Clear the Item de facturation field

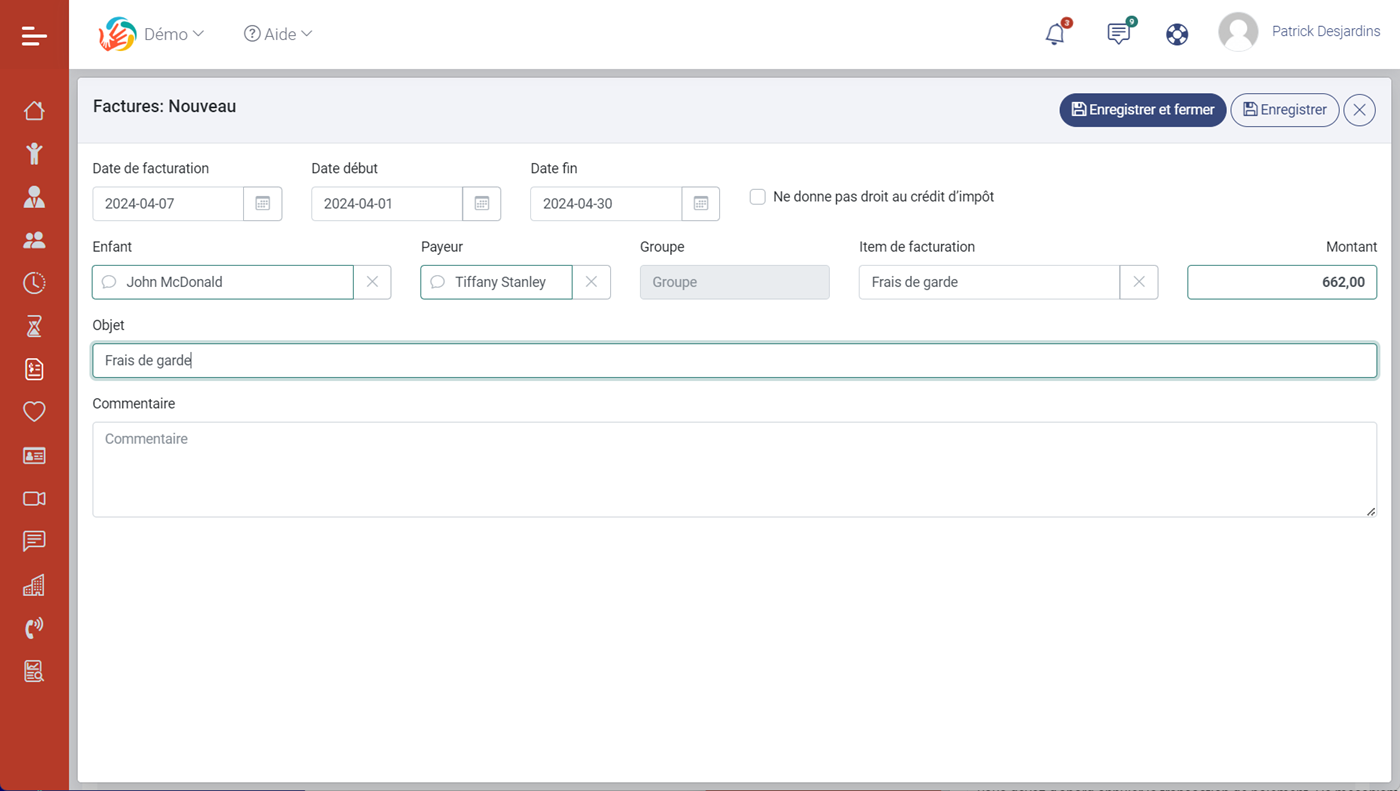(1139, 282)
